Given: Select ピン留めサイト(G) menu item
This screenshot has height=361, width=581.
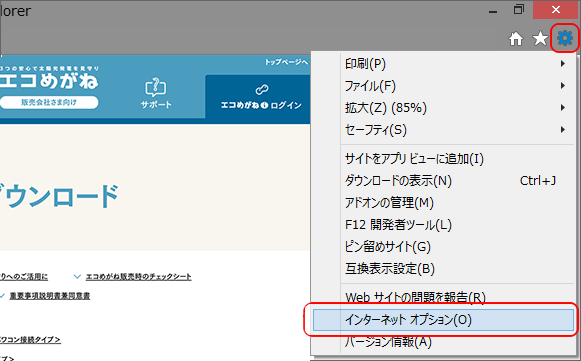Looking at the screenshot, I should click(444, 246).
